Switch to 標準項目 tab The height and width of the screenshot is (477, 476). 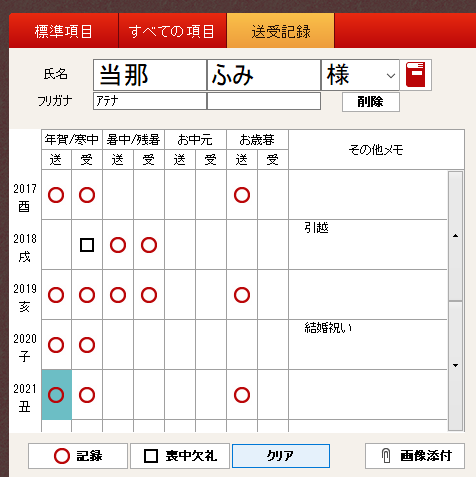click(x=64, y=32)
